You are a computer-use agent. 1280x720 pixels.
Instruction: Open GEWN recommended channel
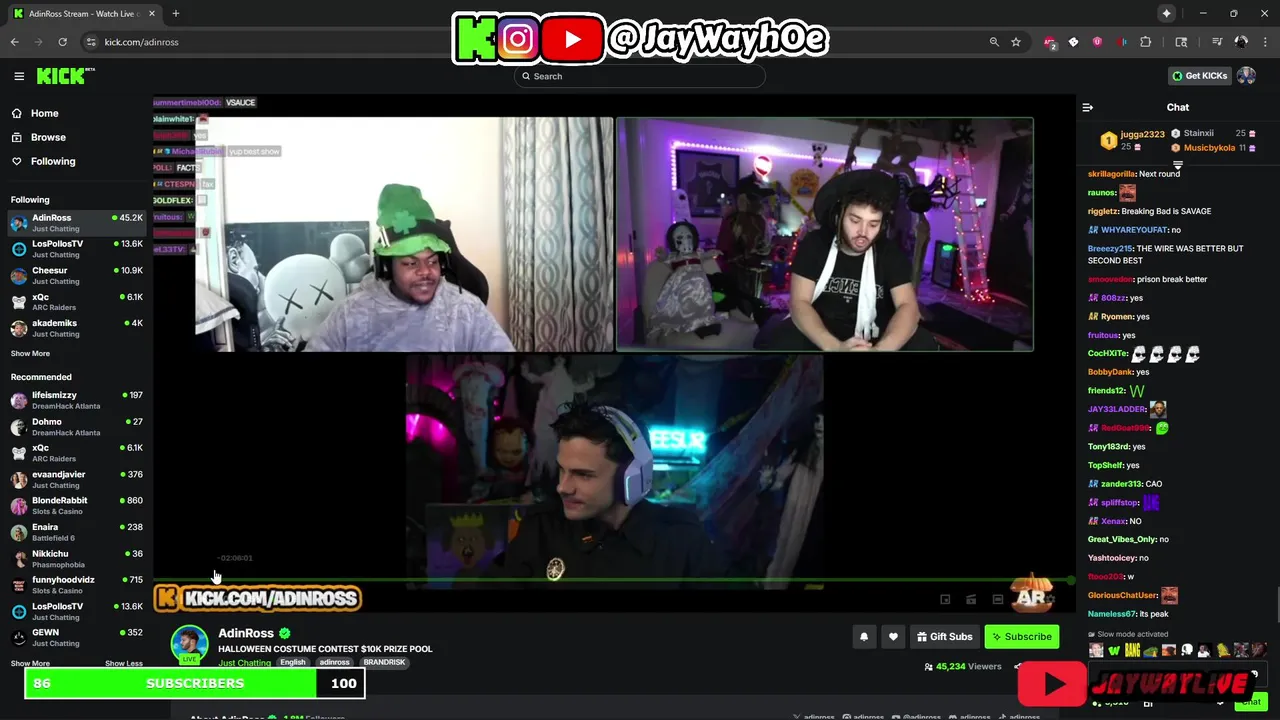(77, 637)
